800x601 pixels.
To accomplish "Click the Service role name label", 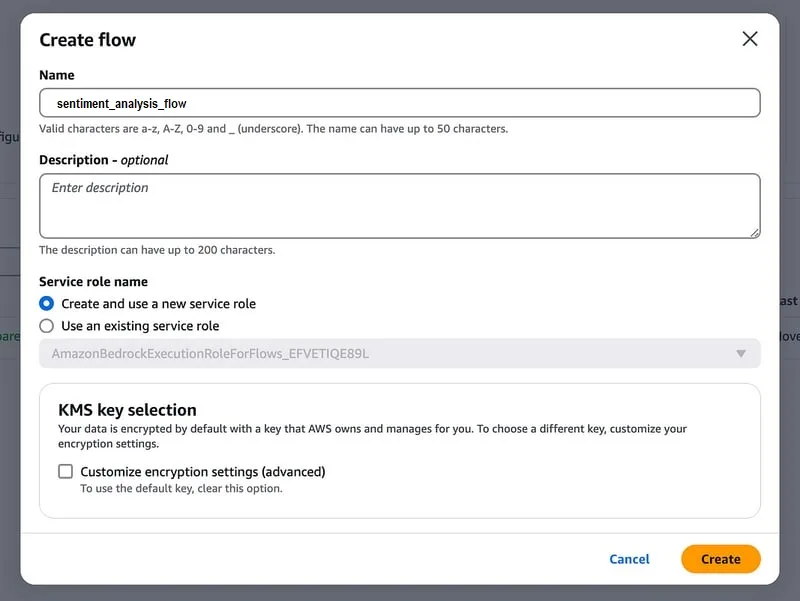I will pos(93,282).
